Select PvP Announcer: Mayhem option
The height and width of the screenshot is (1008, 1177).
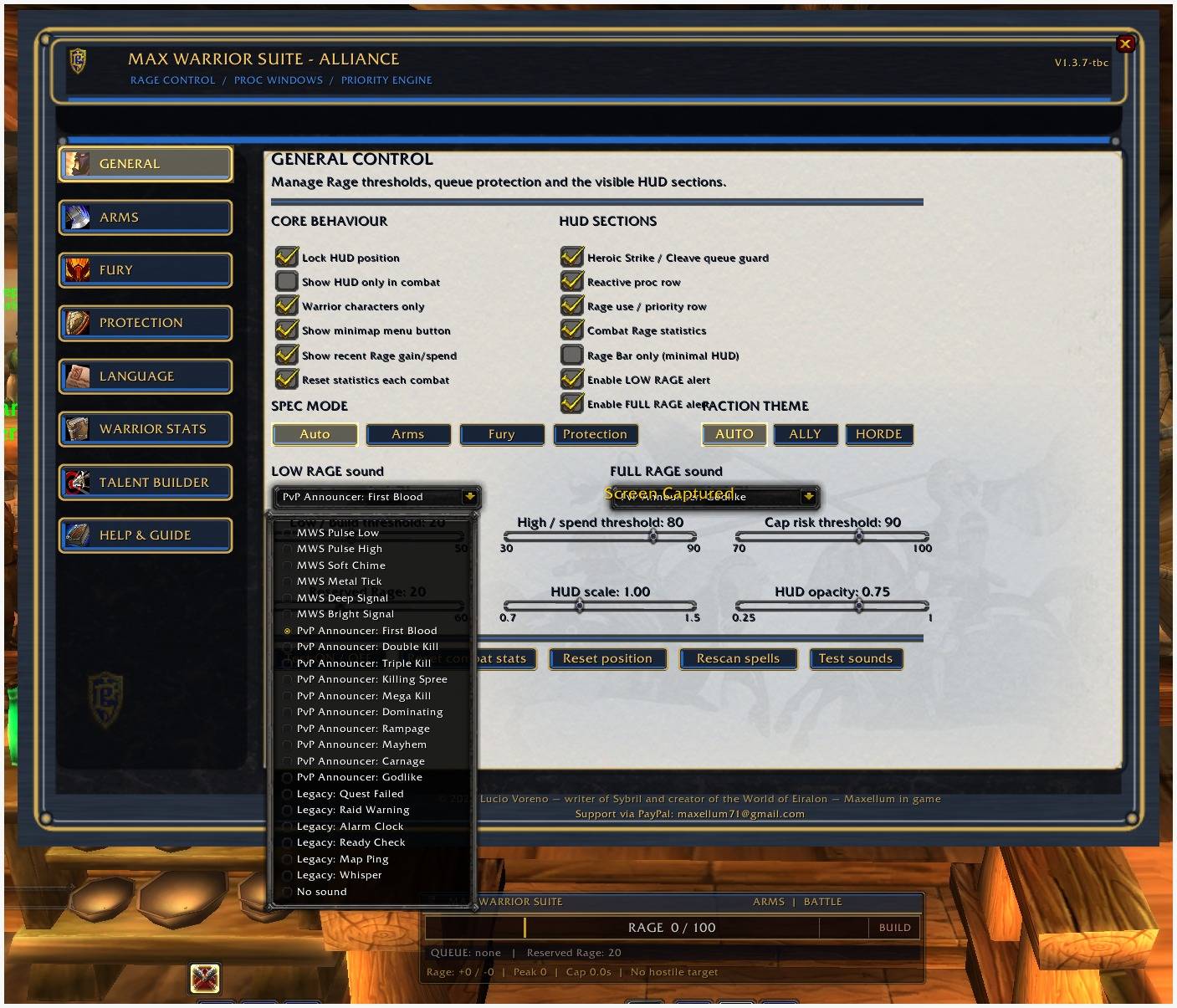(373, 744)
